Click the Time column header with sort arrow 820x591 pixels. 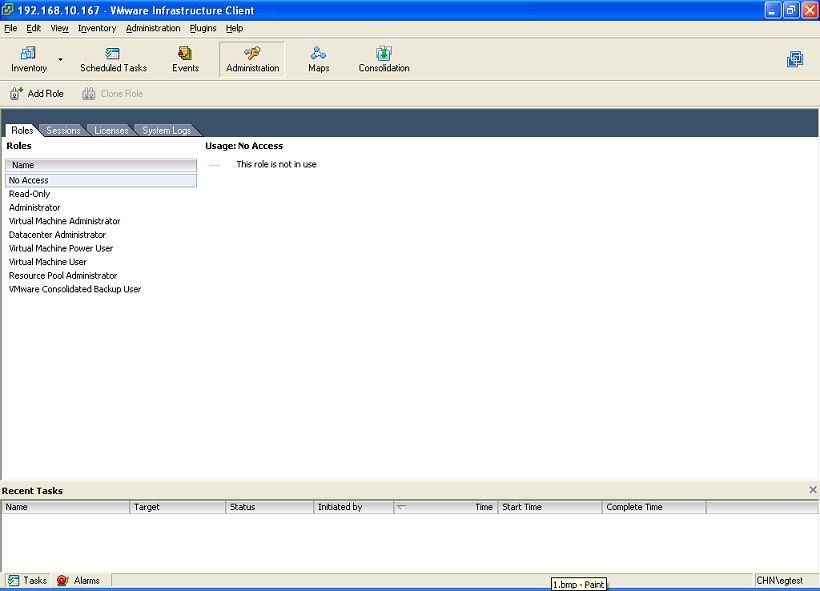446,507
